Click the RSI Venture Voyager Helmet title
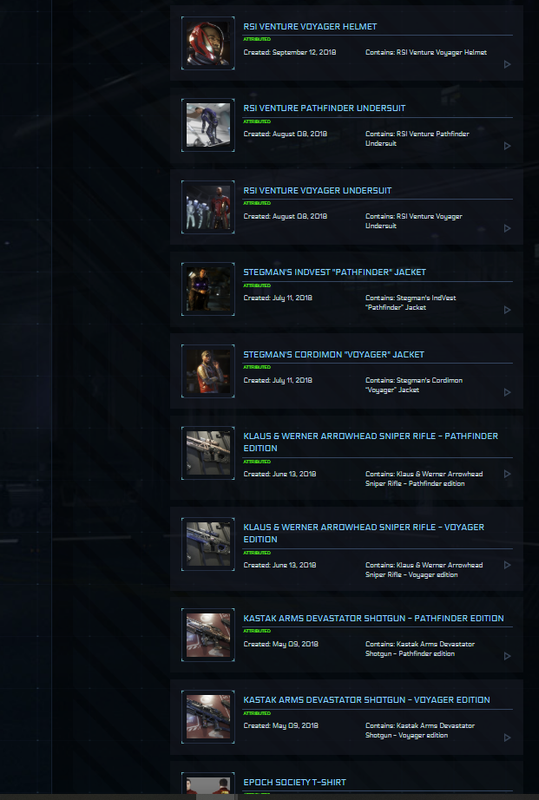 click(x=310, y=27)
